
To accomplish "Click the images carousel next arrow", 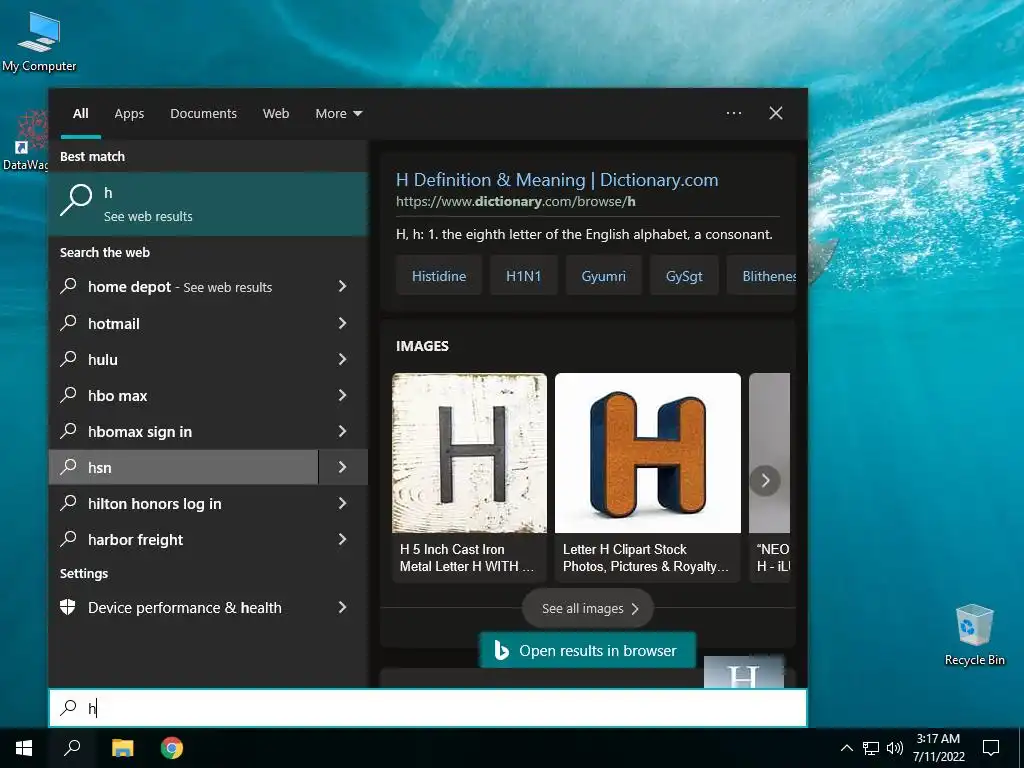I will coord(765,481).
